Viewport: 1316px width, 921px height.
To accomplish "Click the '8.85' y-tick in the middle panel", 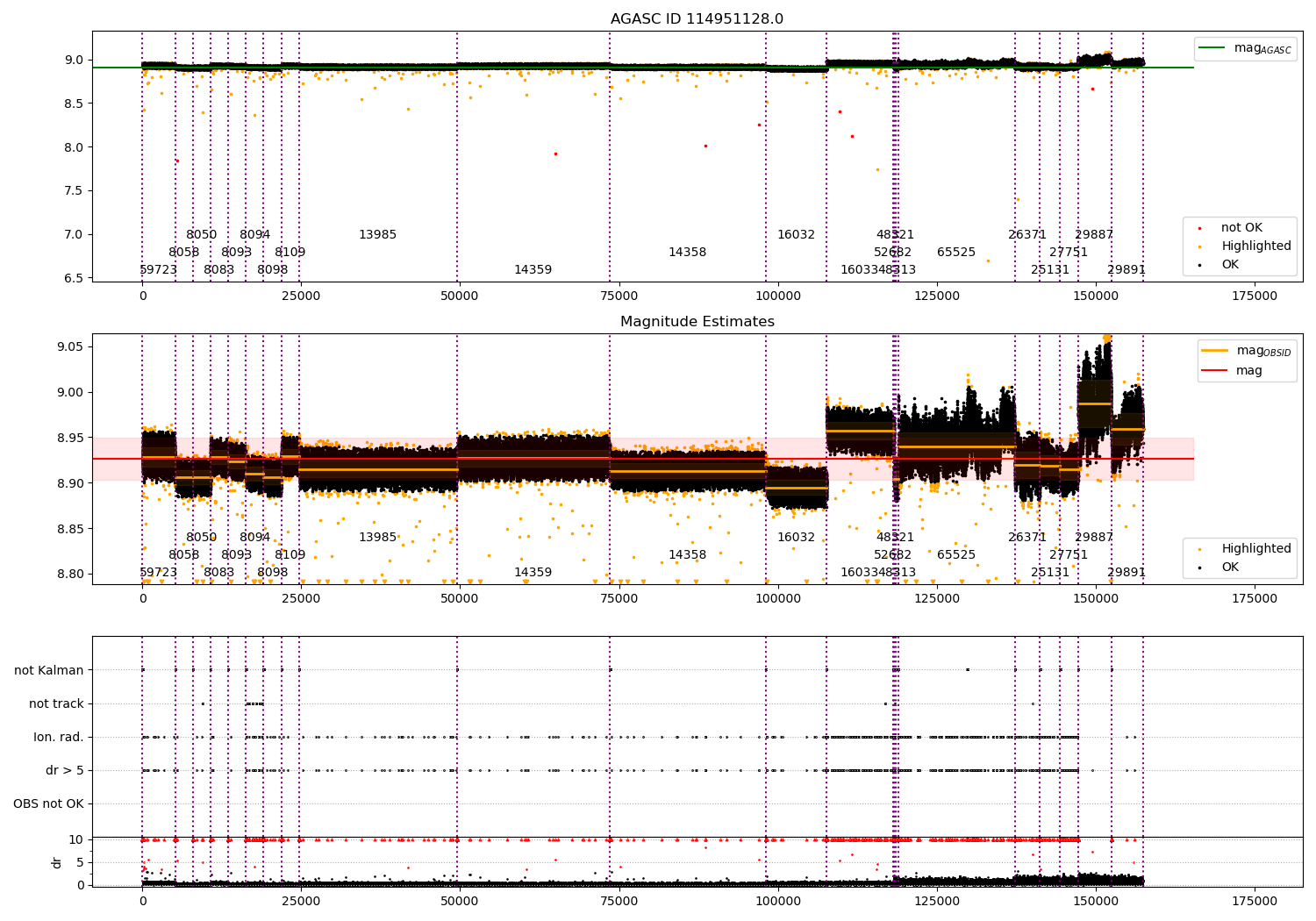I will 71,529.
